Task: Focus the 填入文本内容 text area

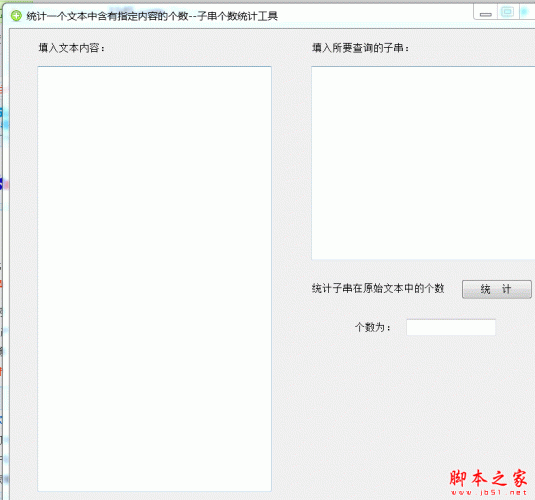Action: pyautogui.click(x=155, y=279)
